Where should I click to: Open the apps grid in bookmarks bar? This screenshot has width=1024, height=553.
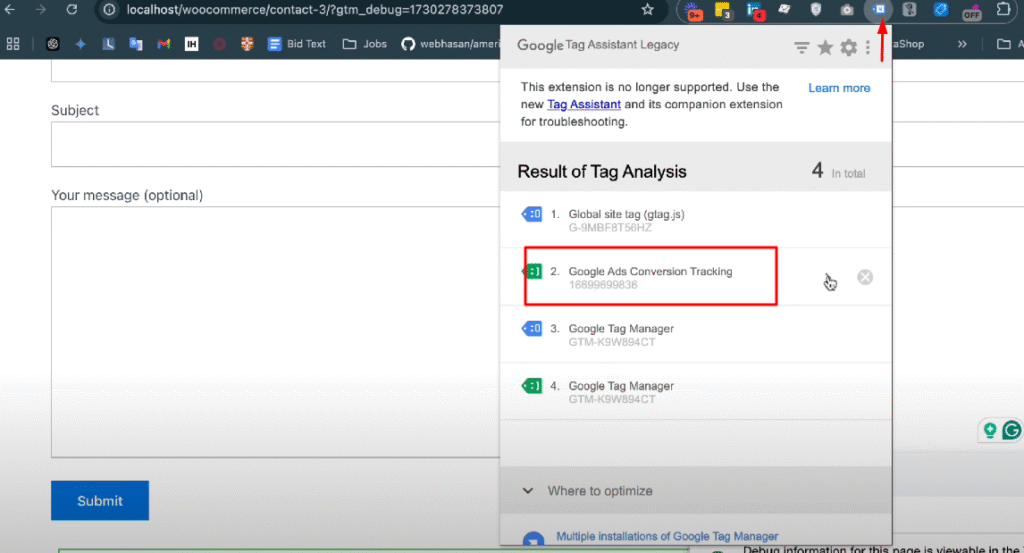[x=12, y=44]
